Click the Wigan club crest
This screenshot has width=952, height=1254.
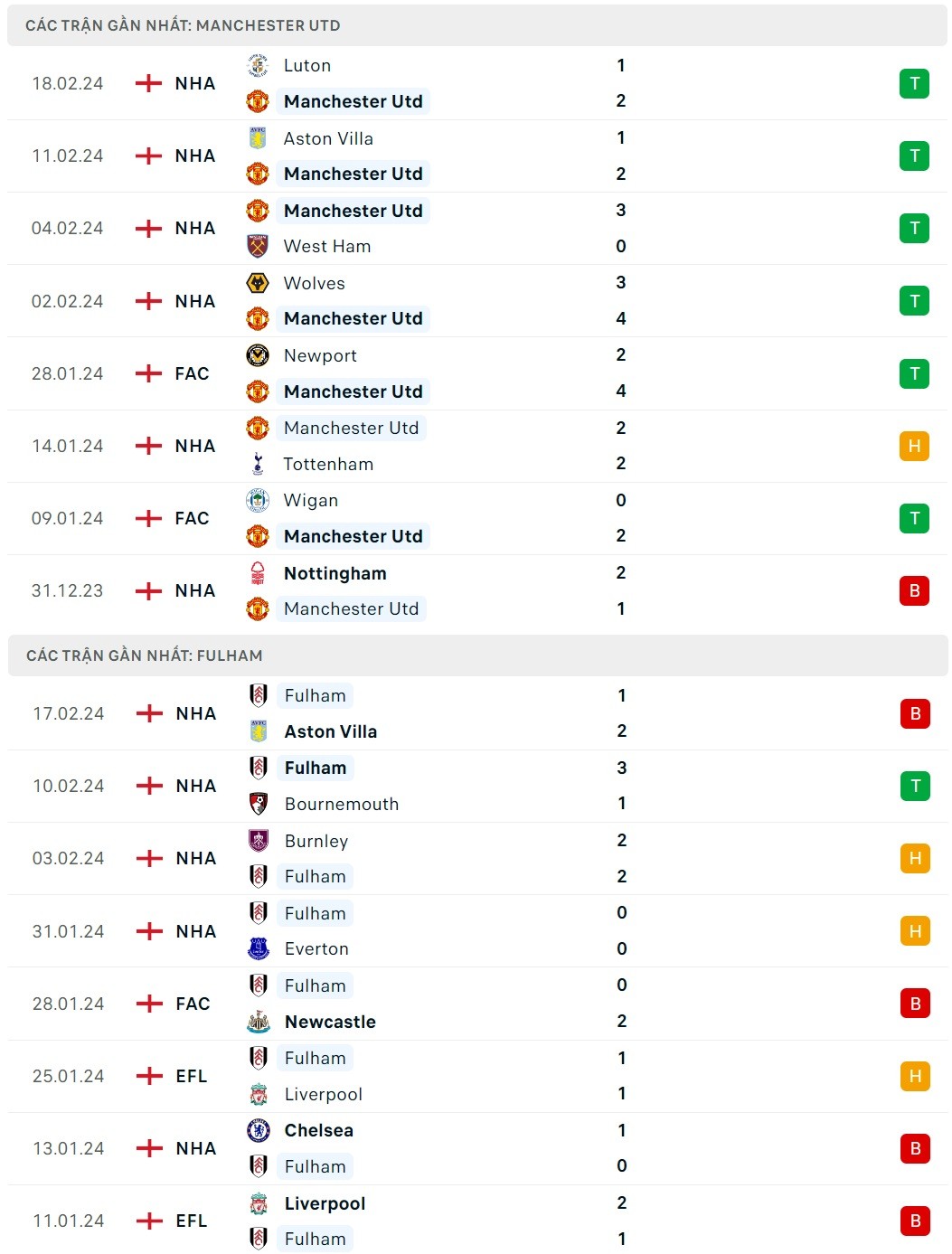(x=258, y=500)
